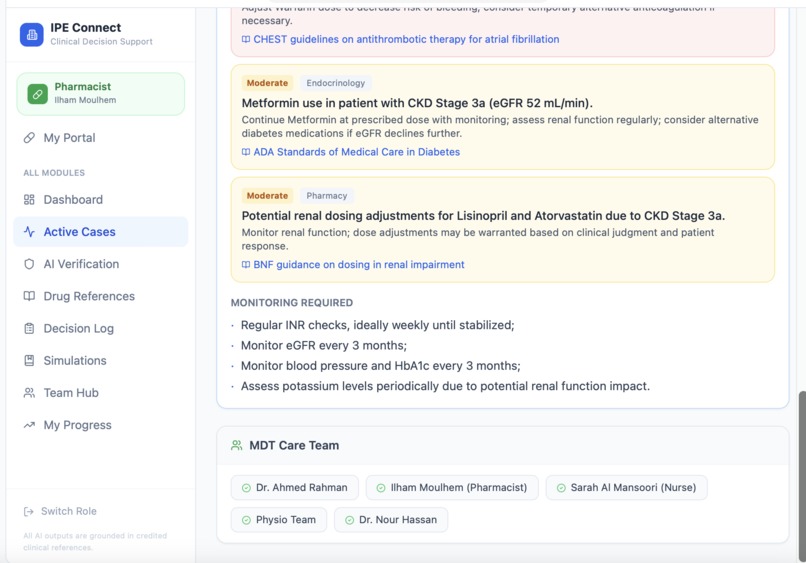Click book icon beside BNF guidance link
Image resolution: width=806 pixels, height=563 pixels.
pos(246,264)
